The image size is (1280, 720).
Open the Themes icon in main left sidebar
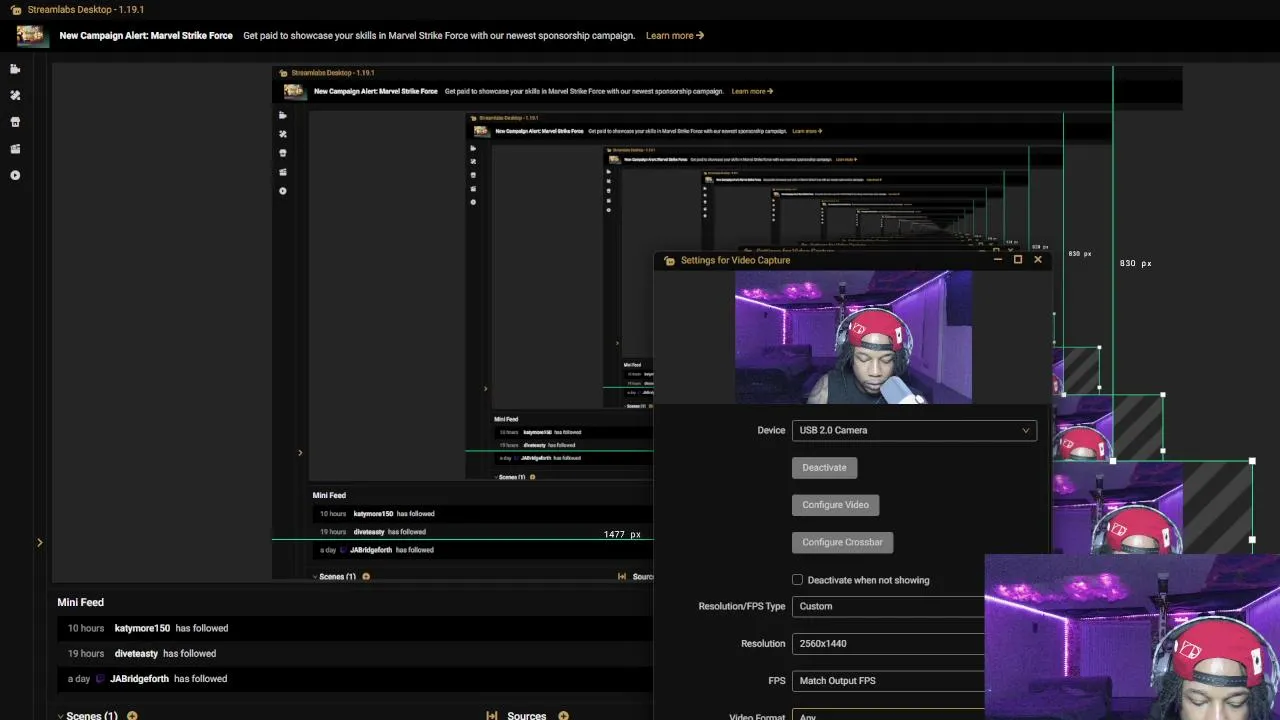pos(15,96)
